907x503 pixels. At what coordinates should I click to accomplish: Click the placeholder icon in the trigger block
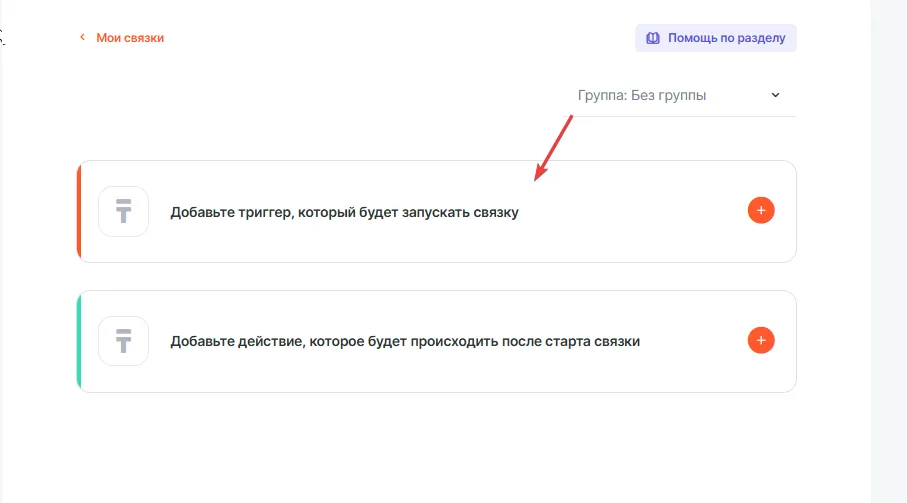(x=123, y=212)
